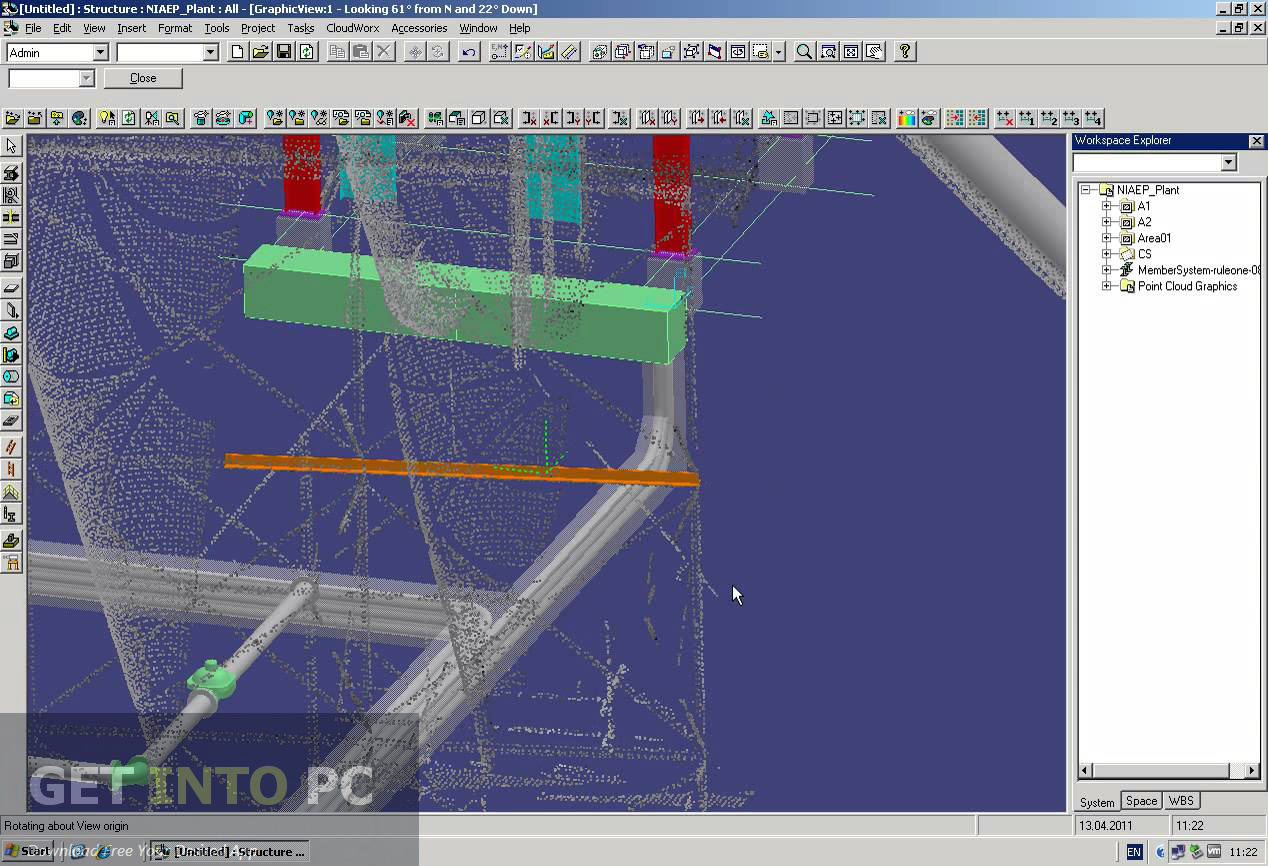
Task: Expand the A2 tree node
Action: tap(1106, 222)
